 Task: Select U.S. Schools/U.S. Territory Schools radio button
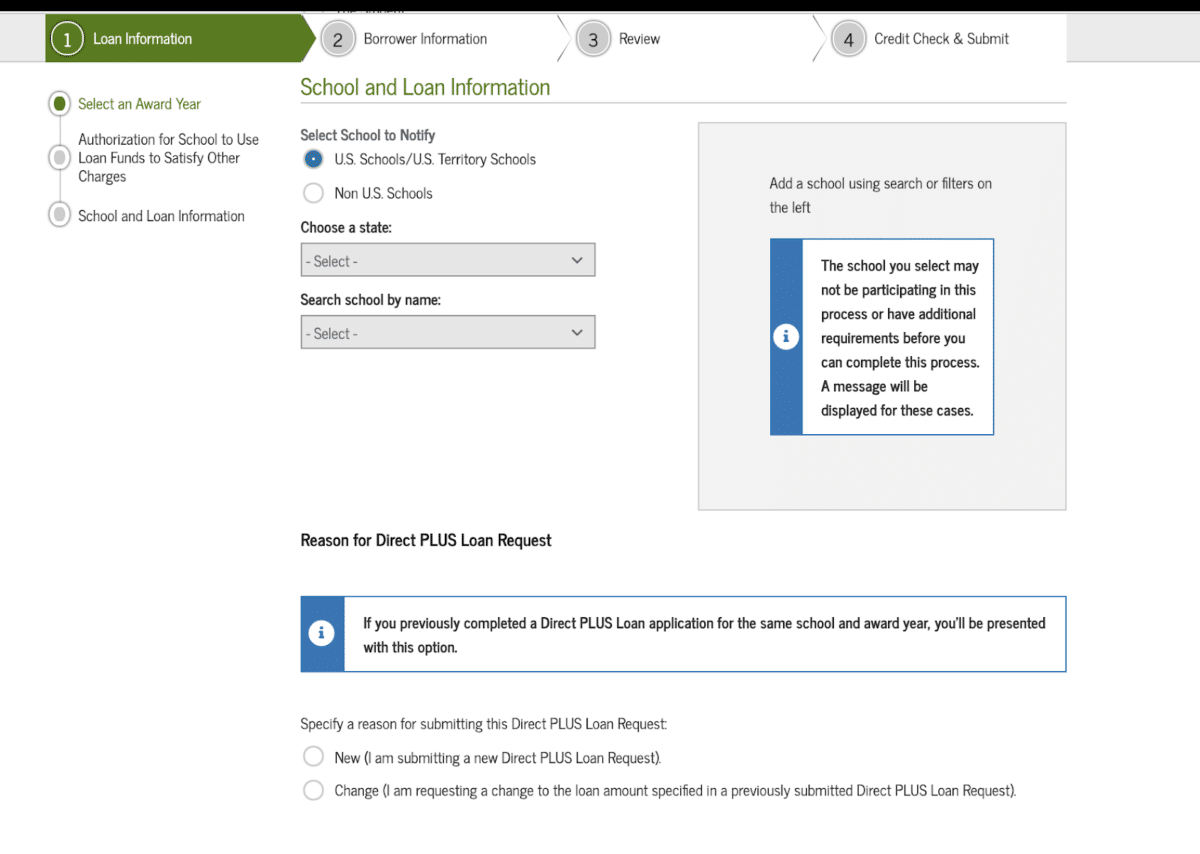coord(313,159)
